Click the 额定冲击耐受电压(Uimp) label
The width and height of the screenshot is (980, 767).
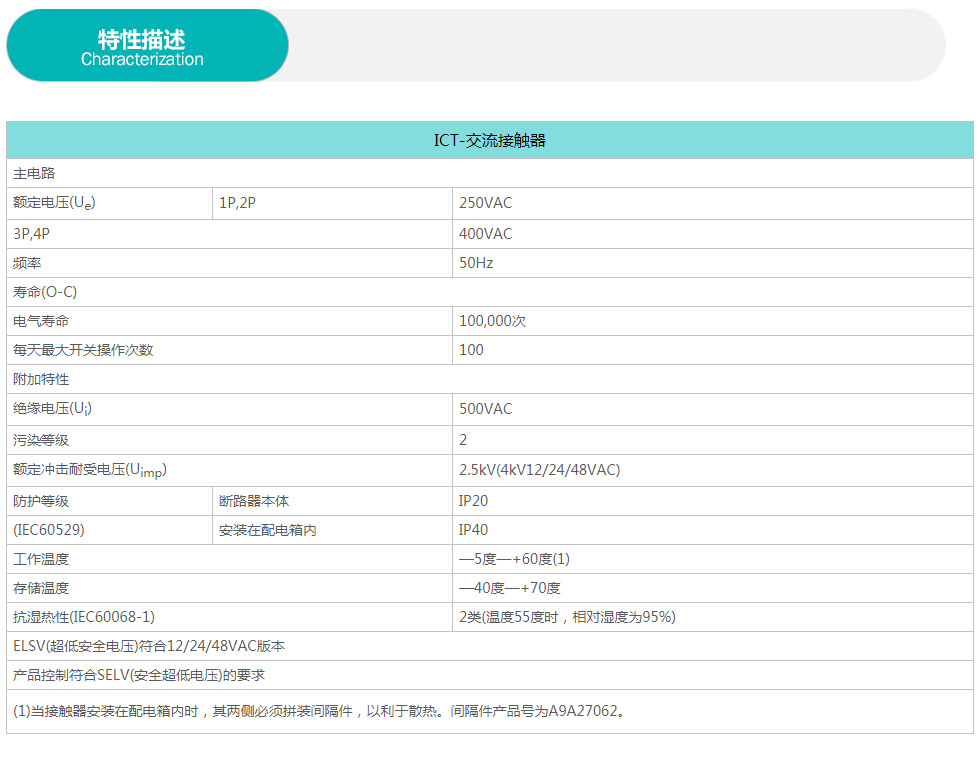point(90,470)
